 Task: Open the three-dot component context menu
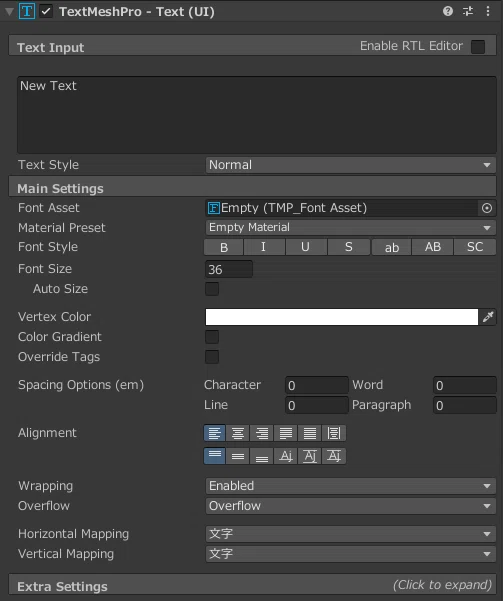pyautogui.click(x=488, y=11)
